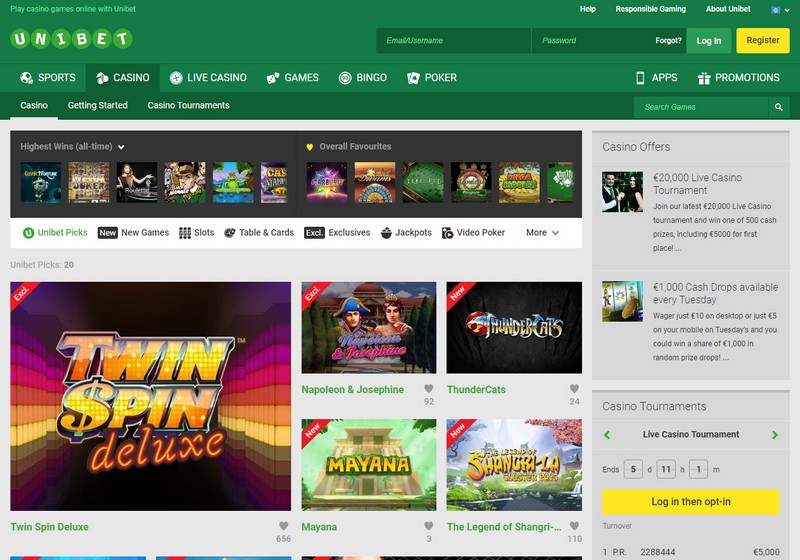Open the ThunderCats game image

pyautogui.click(x=514, y=327)
